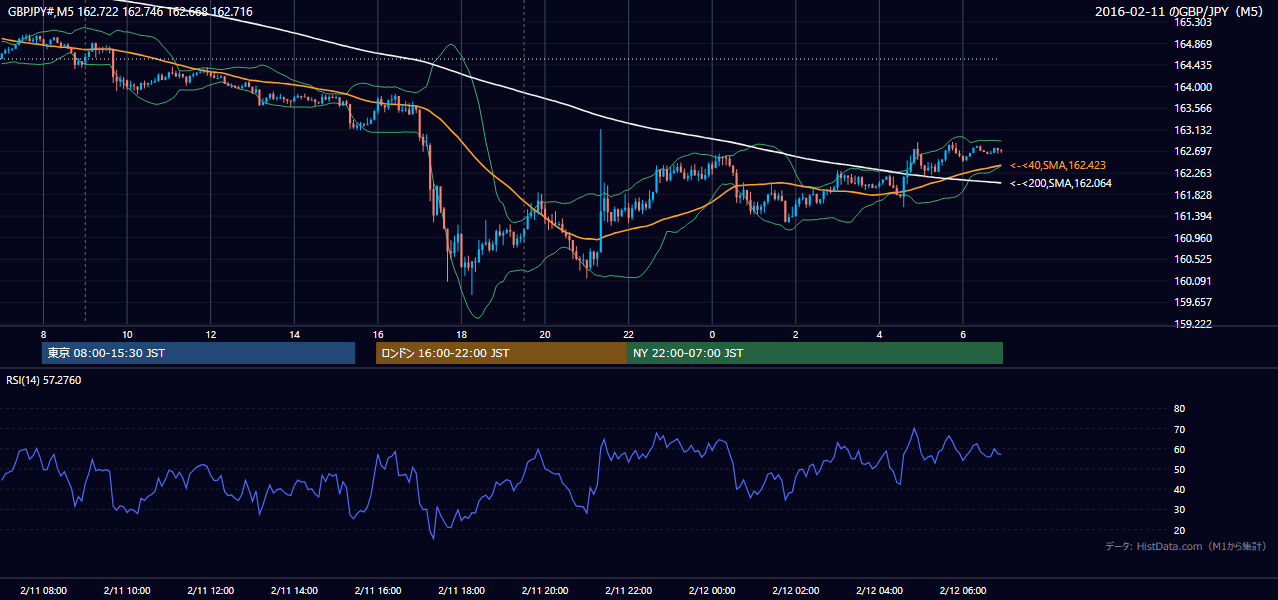
Task: Click the 40 SMA 162.423 label
Action: (x=1057, y=165)
